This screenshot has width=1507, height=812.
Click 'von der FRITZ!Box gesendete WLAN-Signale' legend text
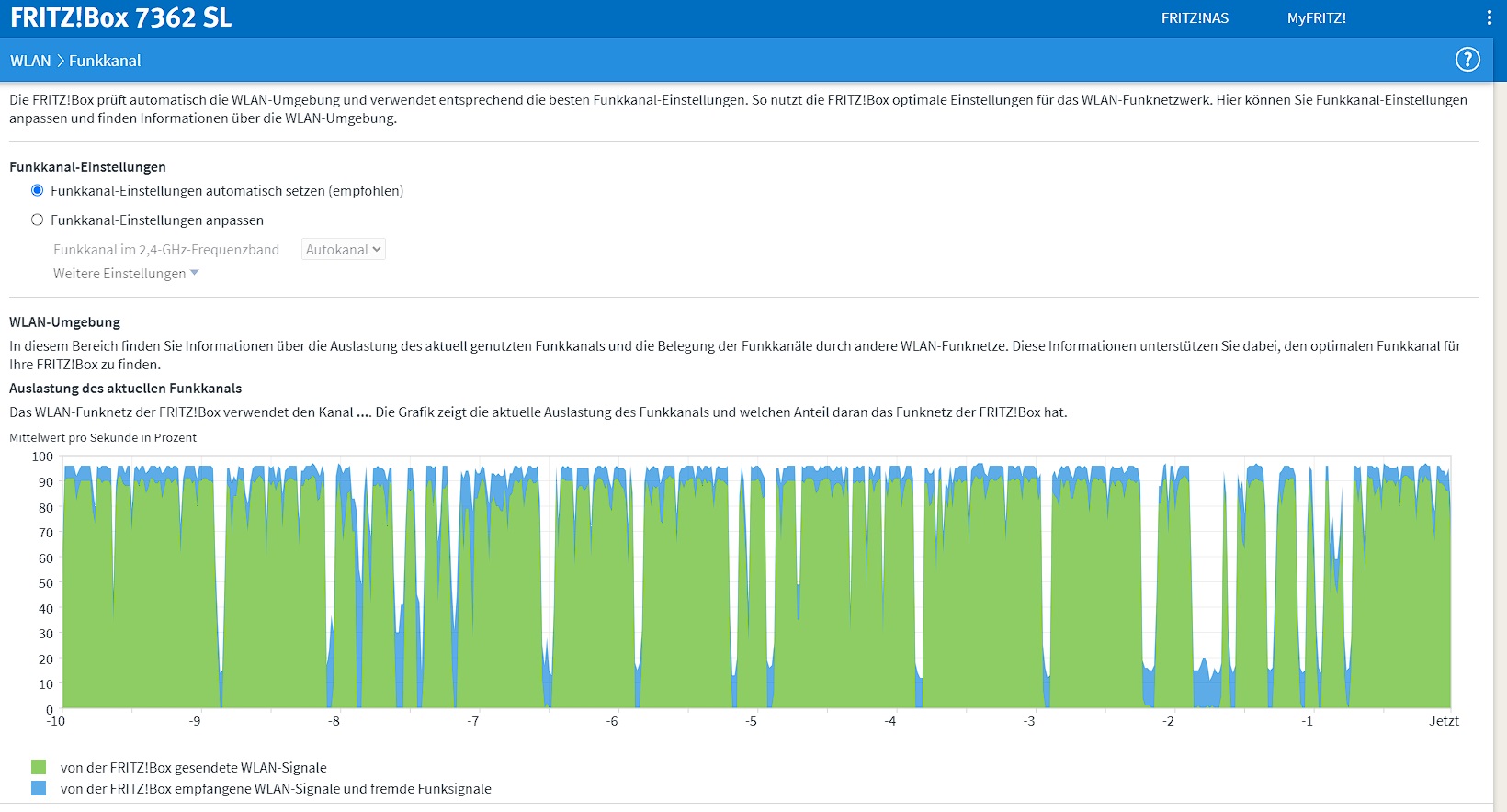coord(194,768)
